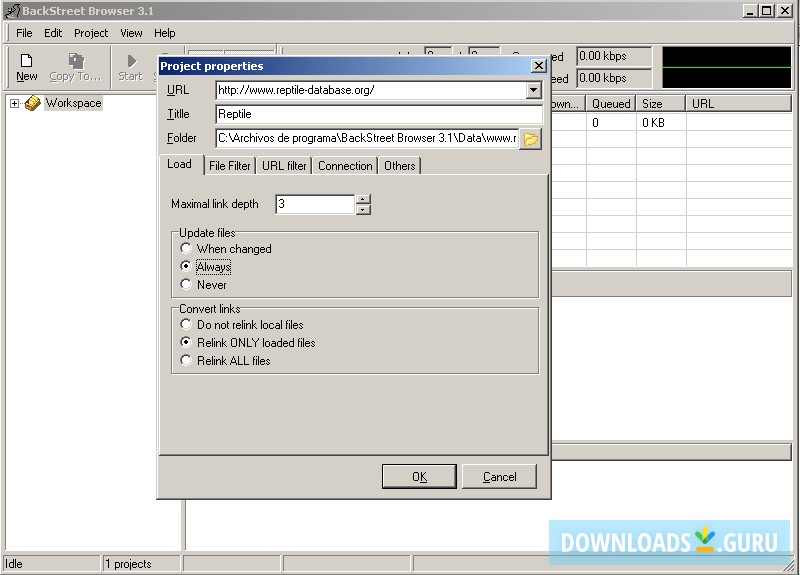Image resolution: width=800 pixels, height=575 pixels.
Task: Click the Size column header
Action: [x=660, y=104]
